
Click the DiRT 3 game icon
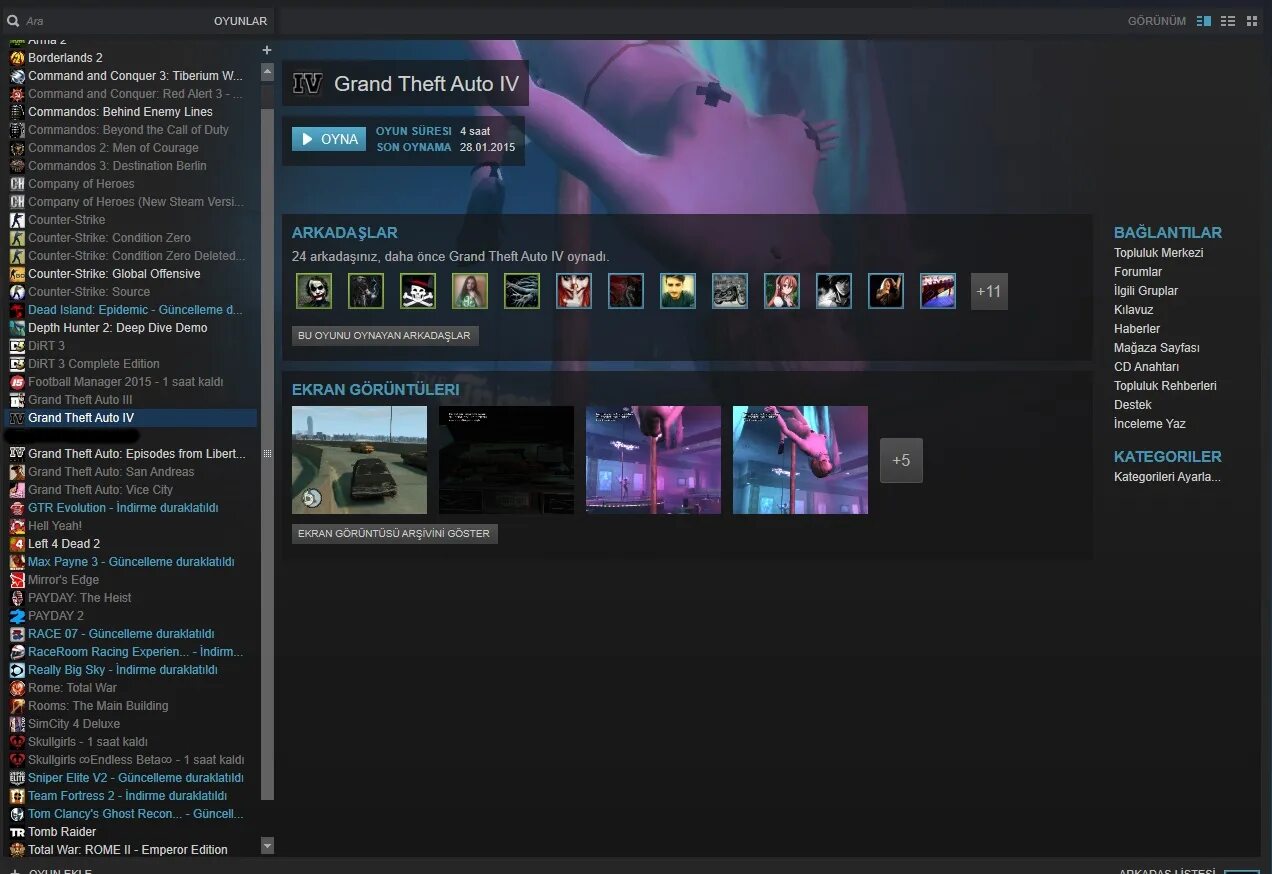point(17,346)
